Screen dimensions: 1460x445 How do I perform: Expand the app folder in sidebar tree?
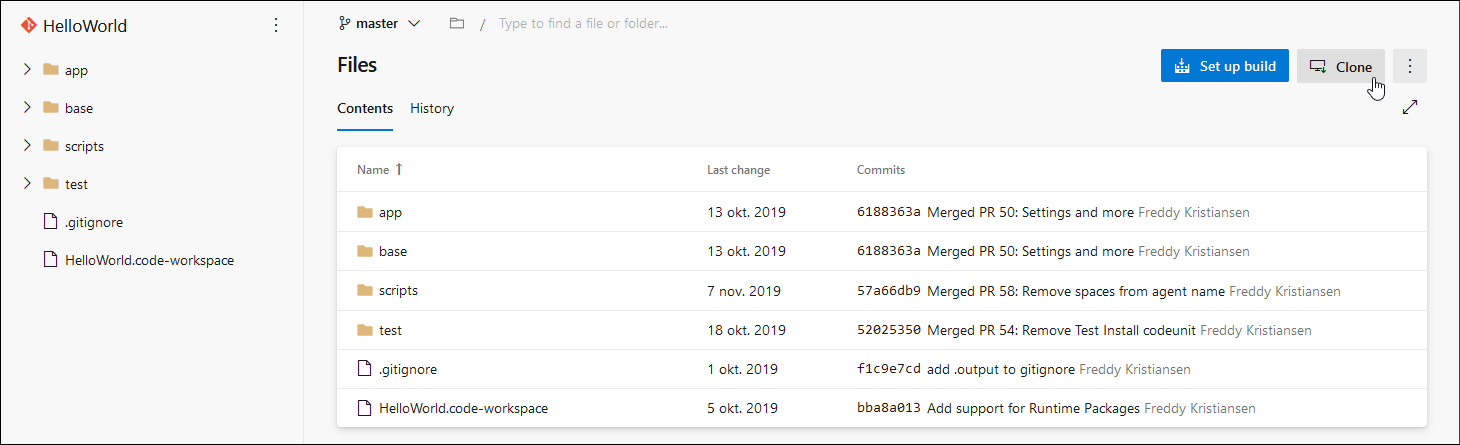coord(28,70)
